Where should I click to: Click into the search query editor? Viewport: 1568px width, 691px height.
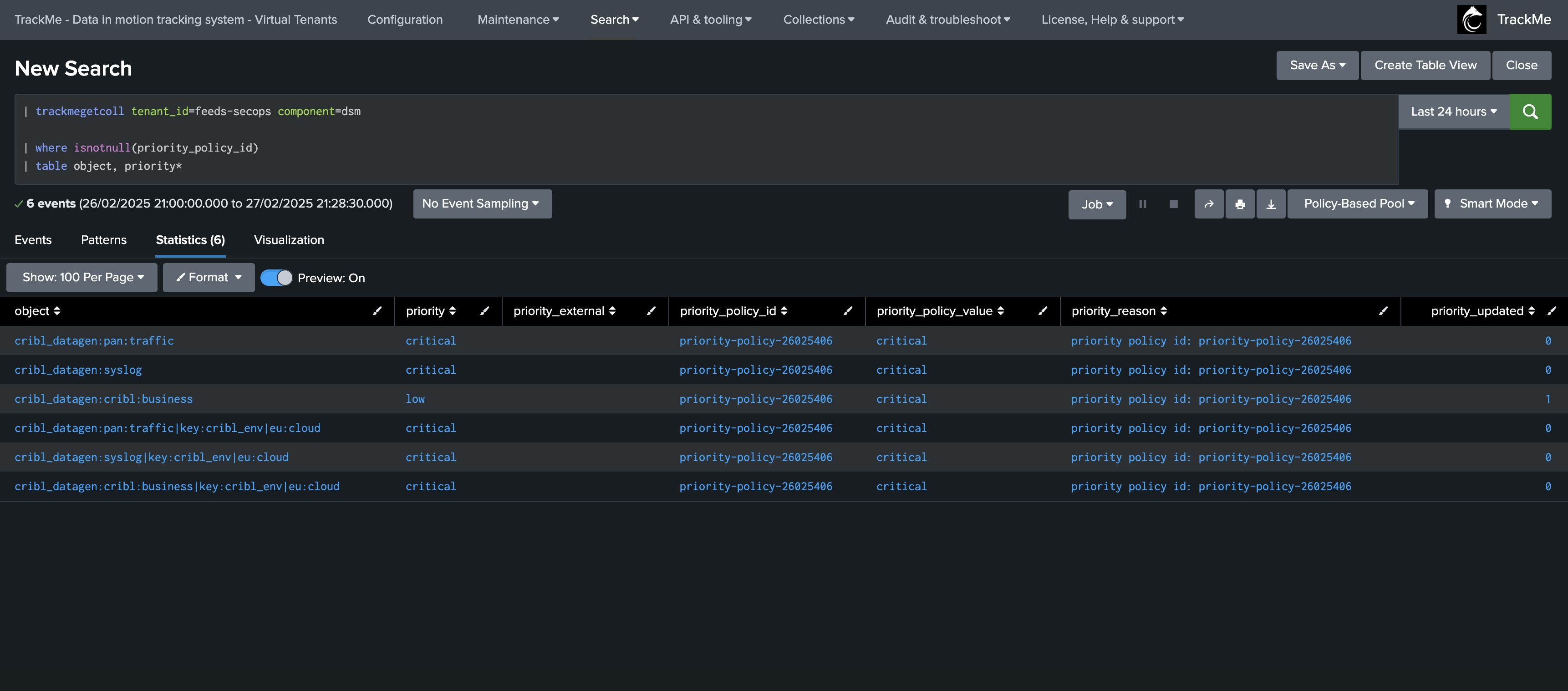click(x=706, y=139)
